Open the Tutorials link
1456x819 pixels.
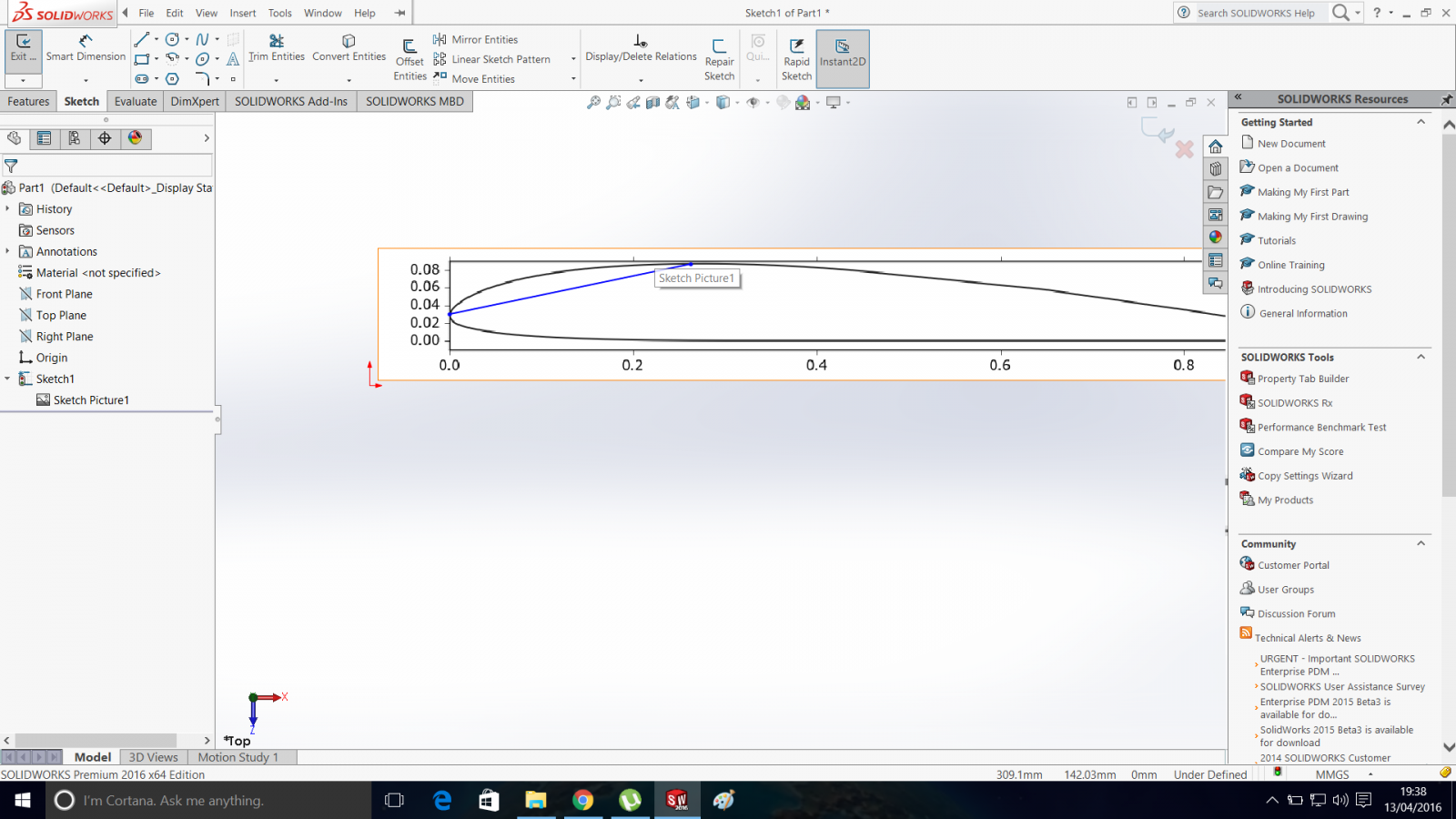pos(1277,241)
